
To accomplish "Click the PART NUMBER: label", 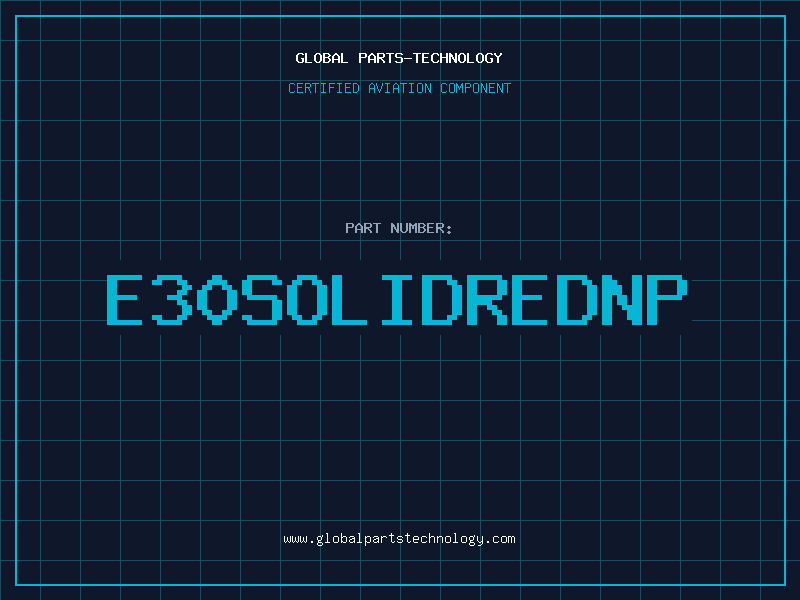I will coord(399,228).
